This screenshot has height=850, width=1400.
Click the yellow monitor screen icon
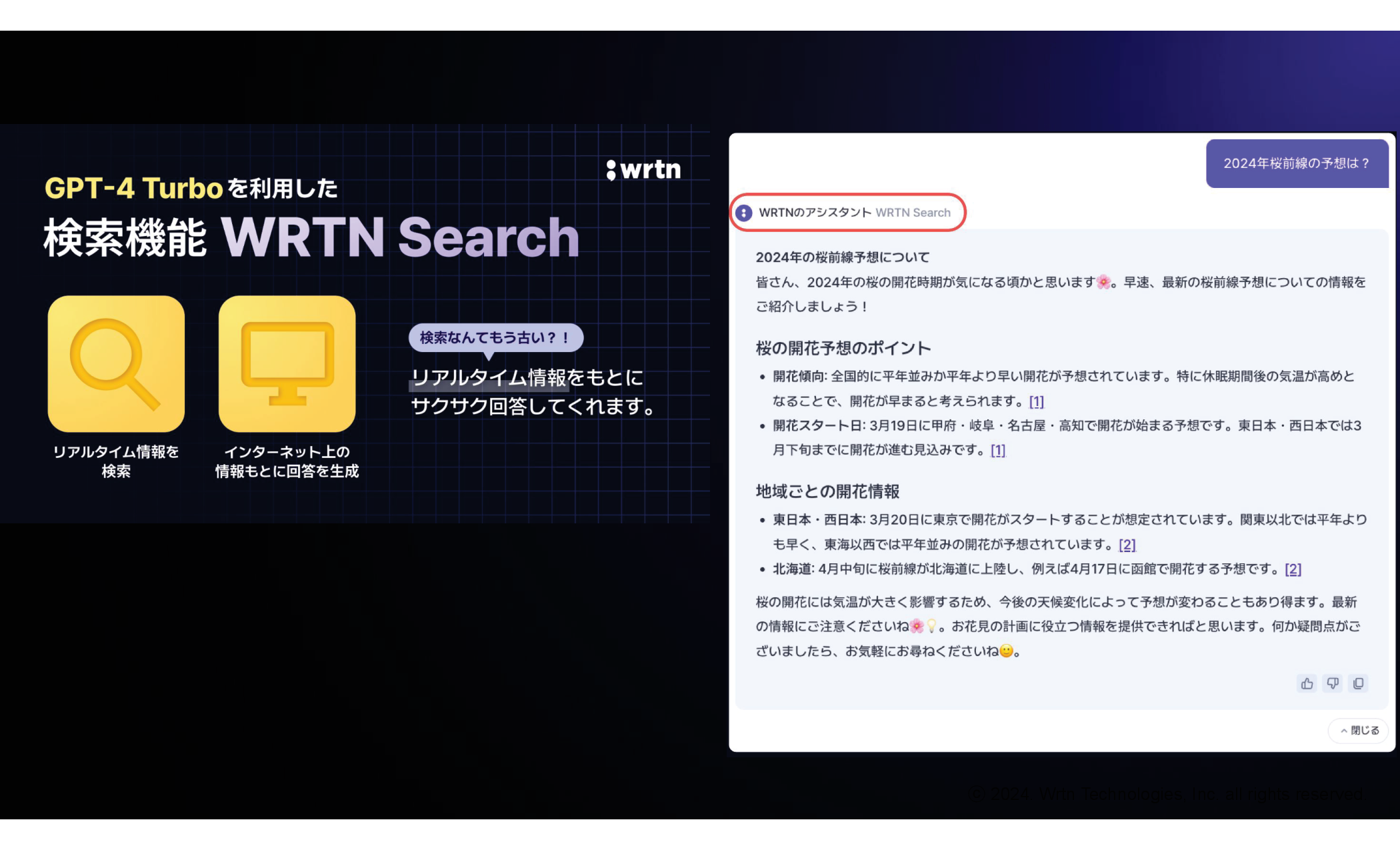tap(287, 364)
